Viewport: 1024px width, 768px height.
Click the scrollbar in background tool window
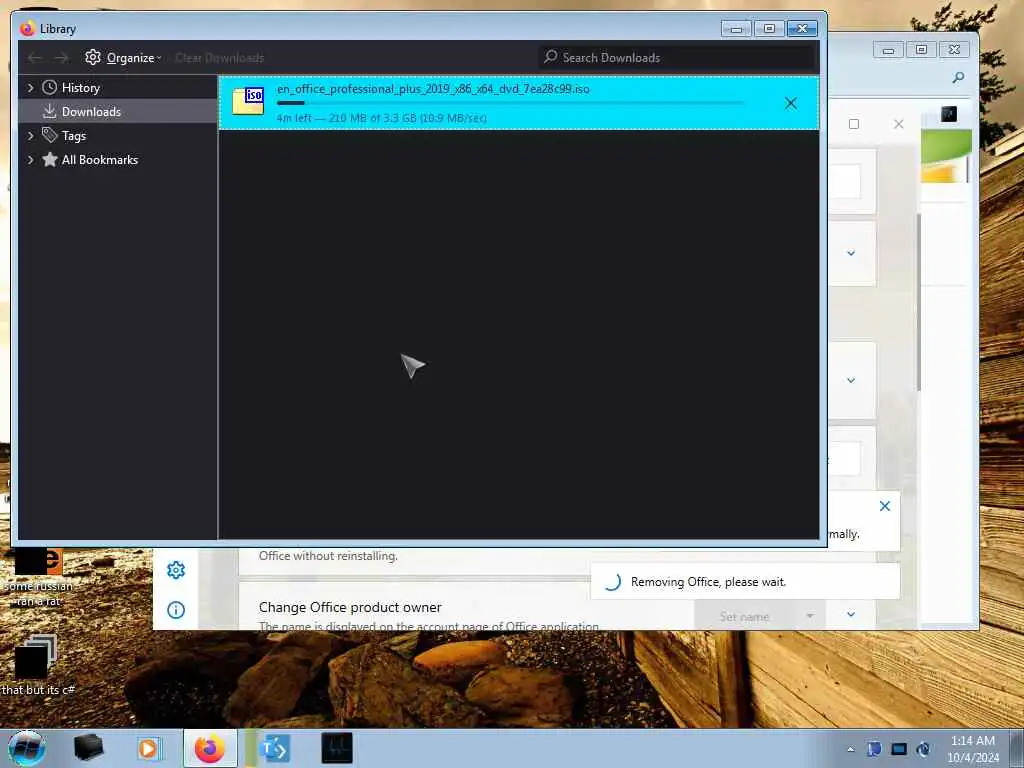pos(919,302)
